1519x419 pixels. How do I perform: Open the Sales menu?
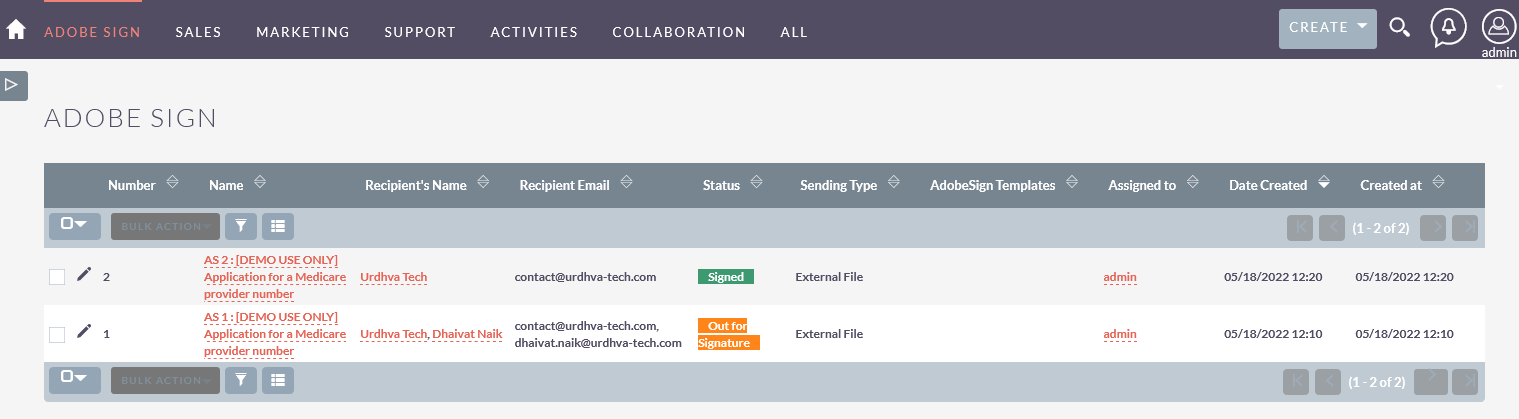[x=198, y=32]
